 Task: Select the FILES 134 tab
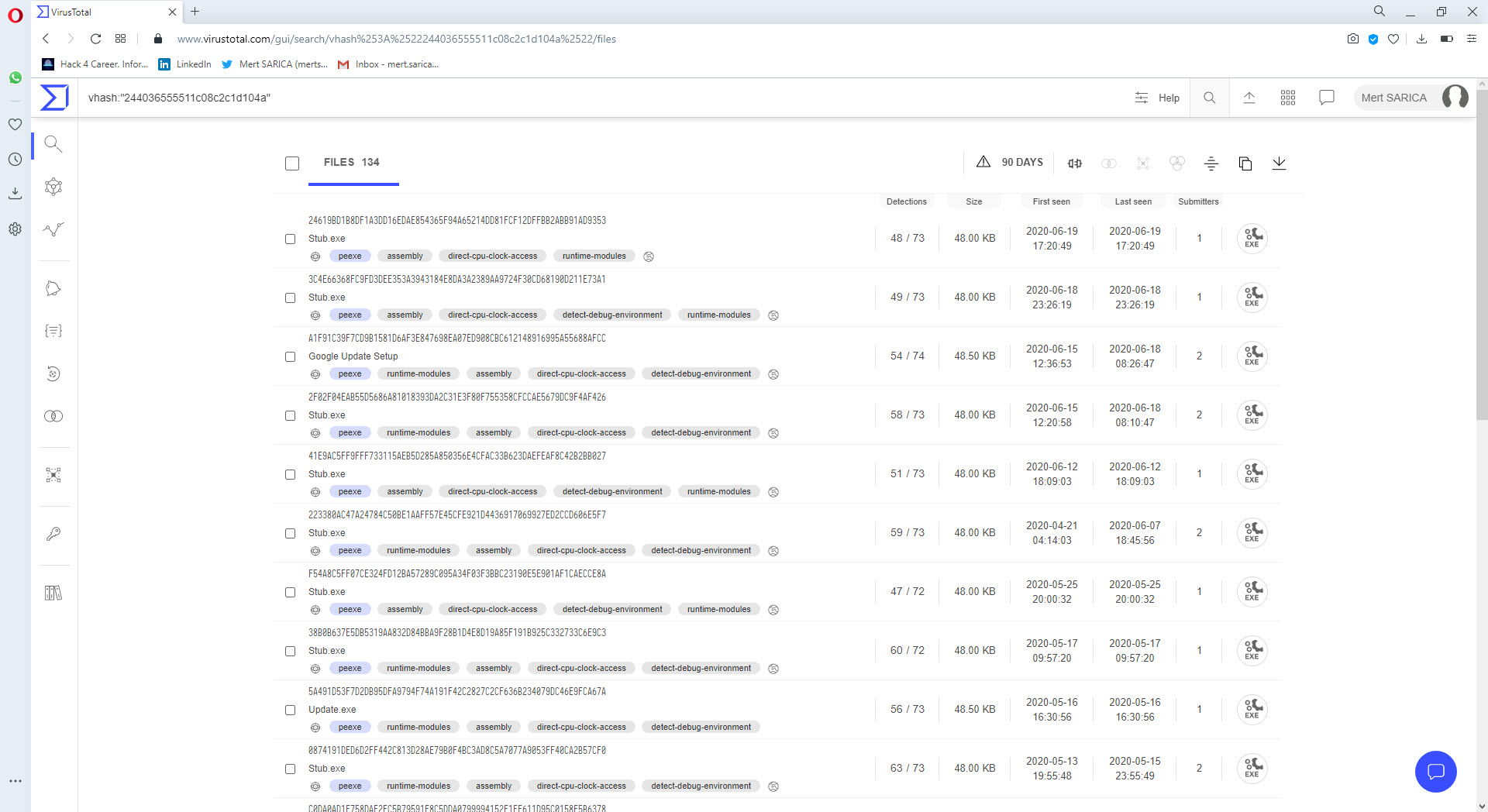[352, 162]
